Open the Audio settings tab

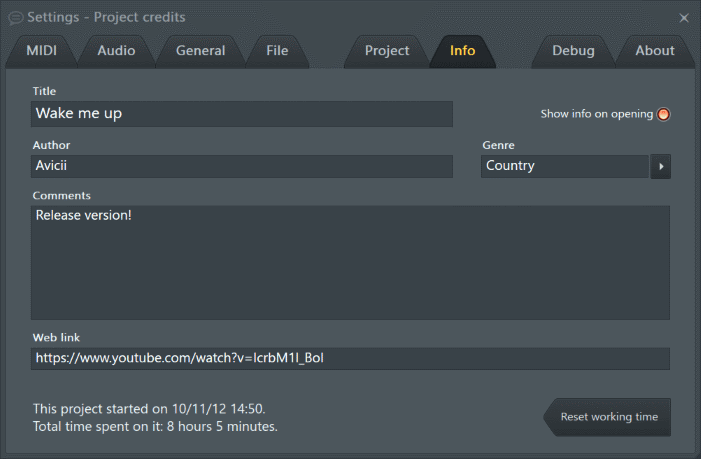click(x=116, y=51)
